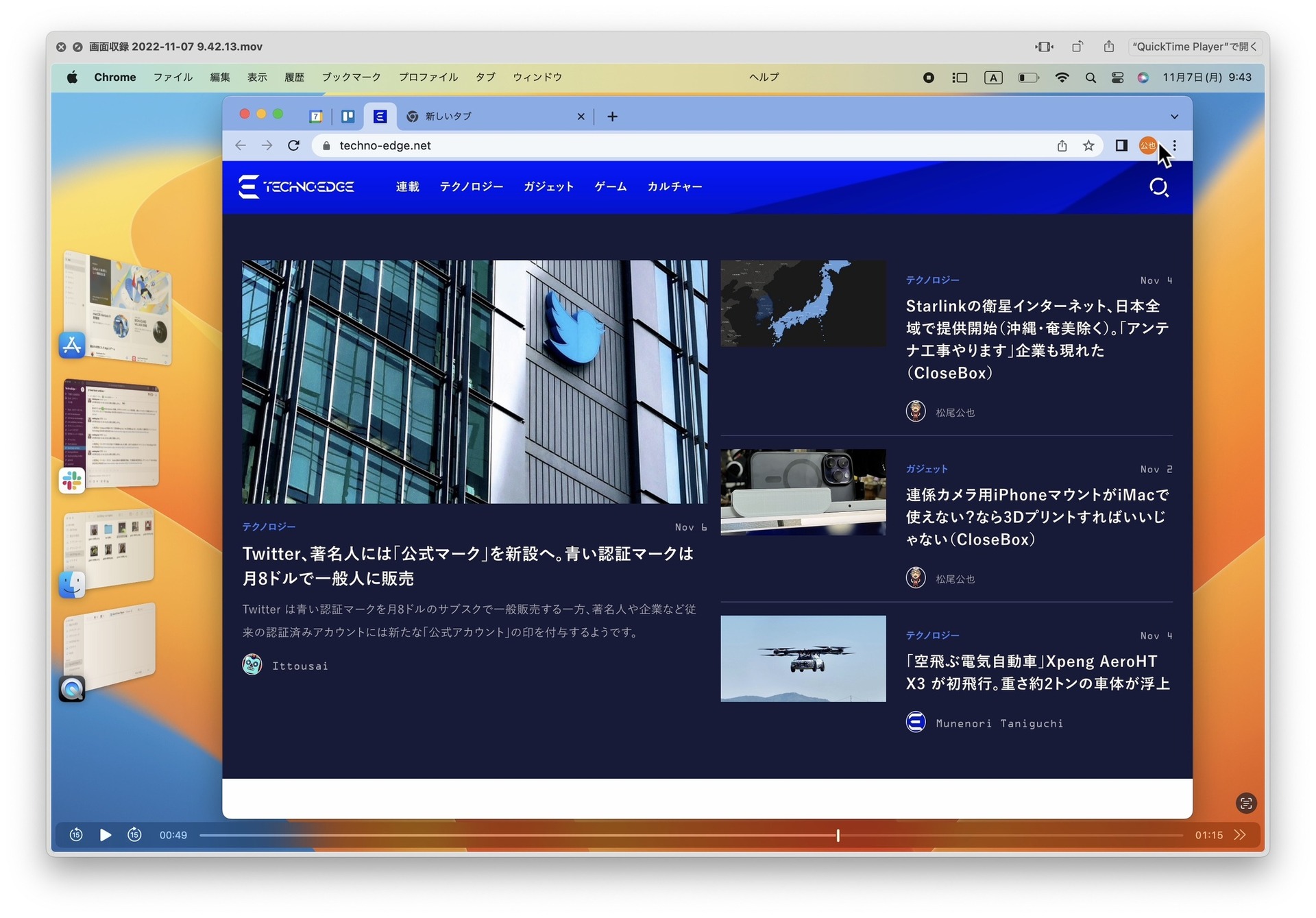1316x918 pixels.
Task: Click the TECHNOEDGE site logo
Action: 296,186
